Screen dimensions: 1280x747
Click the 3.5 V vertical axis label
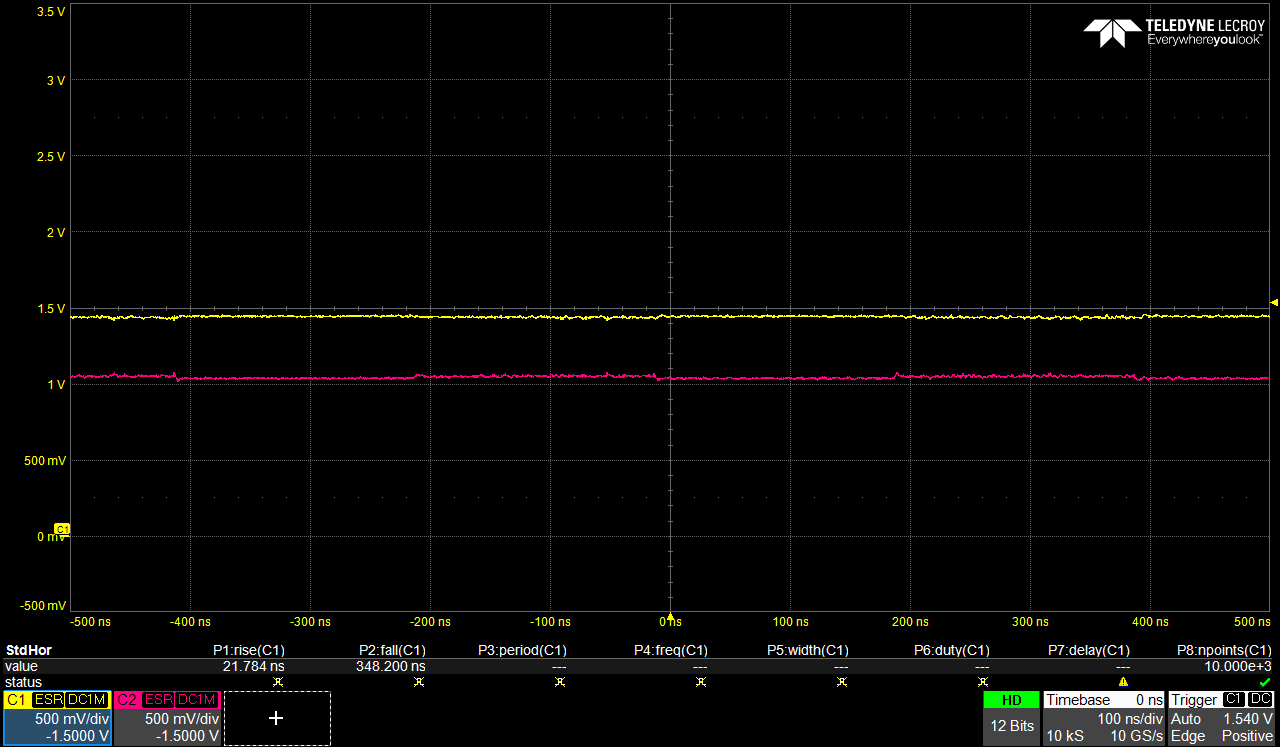click(50, 11)
